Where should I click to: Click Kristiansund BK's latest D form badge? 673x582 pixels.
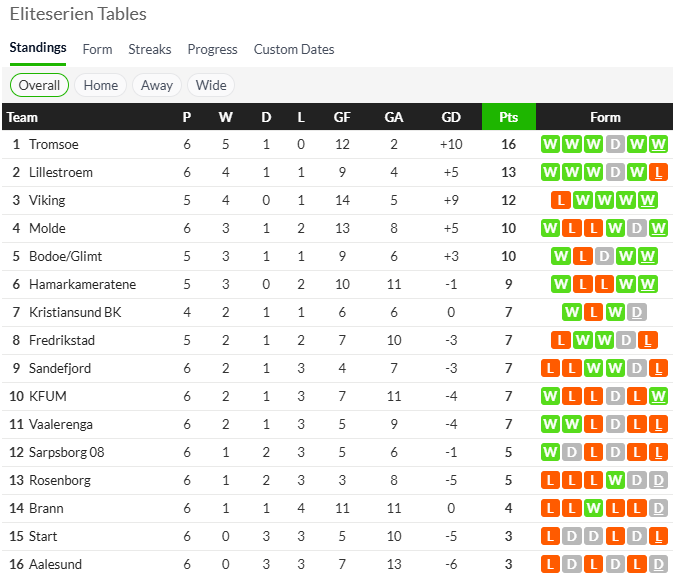coord(637,312)
